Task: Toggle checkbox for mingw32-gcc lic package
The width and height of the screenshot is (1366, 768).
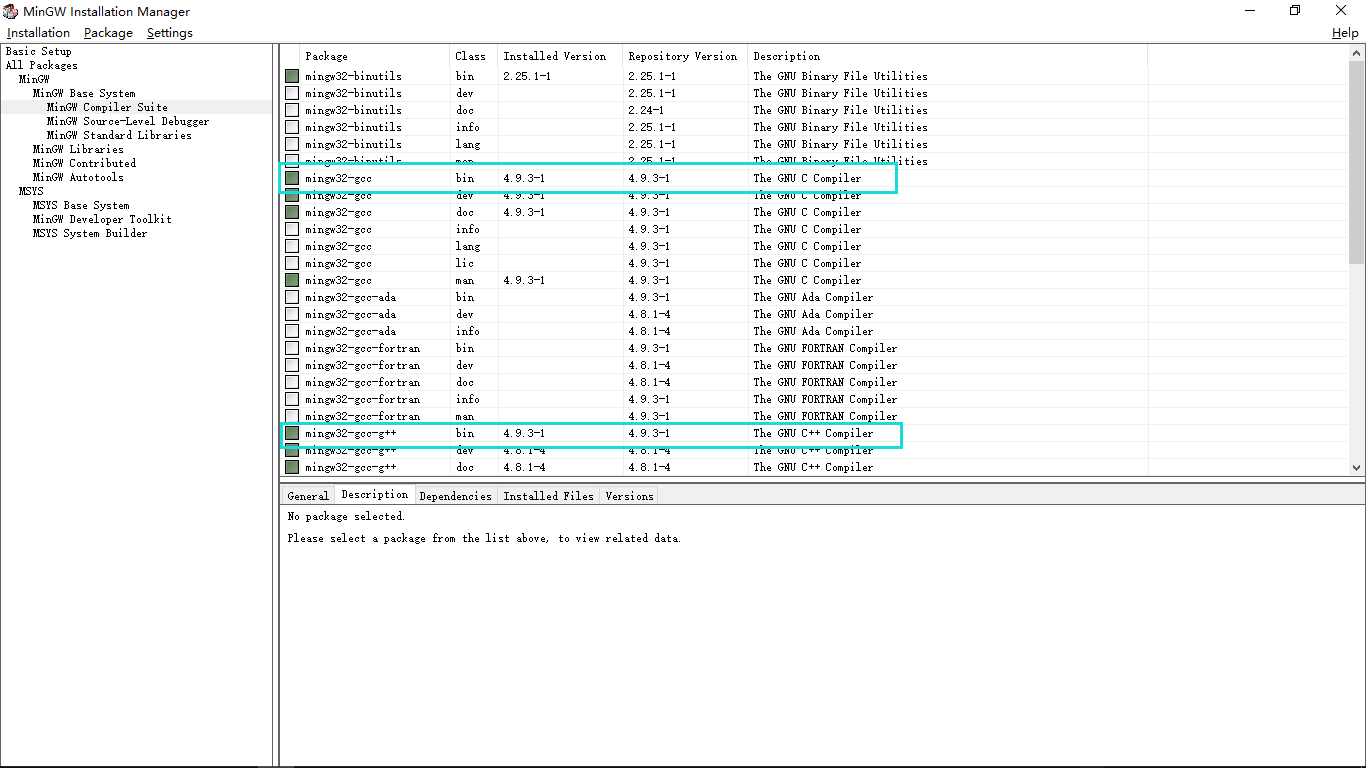Action: (x=292, y=263)
